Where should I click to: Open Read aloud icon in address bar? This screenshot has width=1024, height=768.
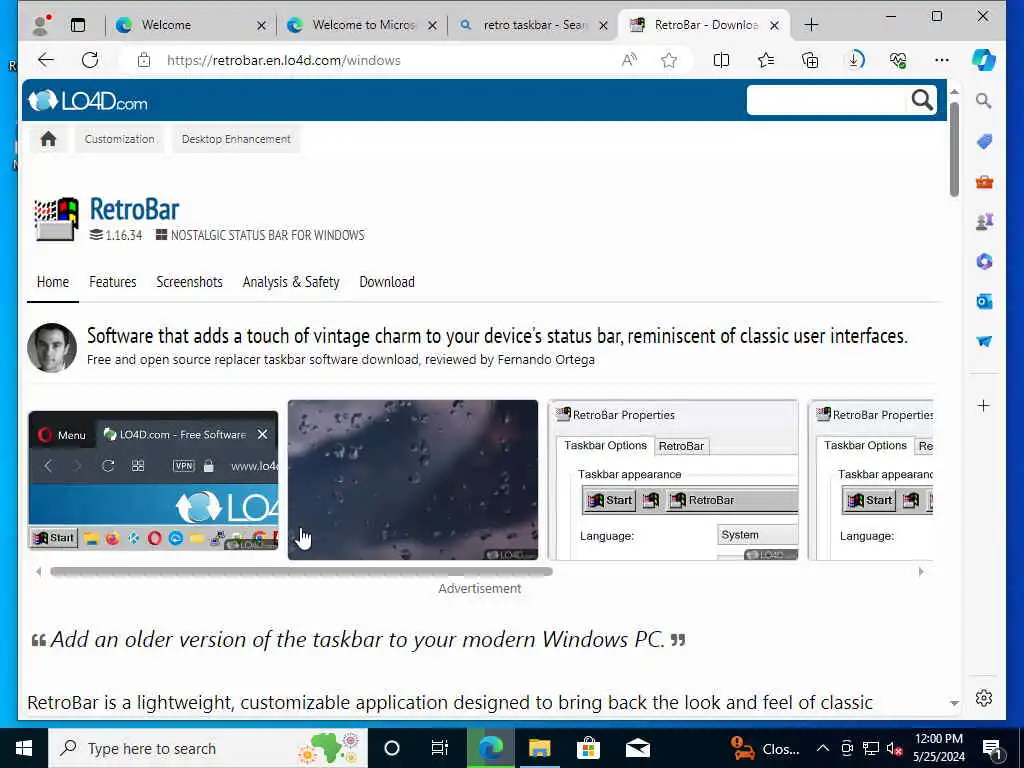pos(629,60)
